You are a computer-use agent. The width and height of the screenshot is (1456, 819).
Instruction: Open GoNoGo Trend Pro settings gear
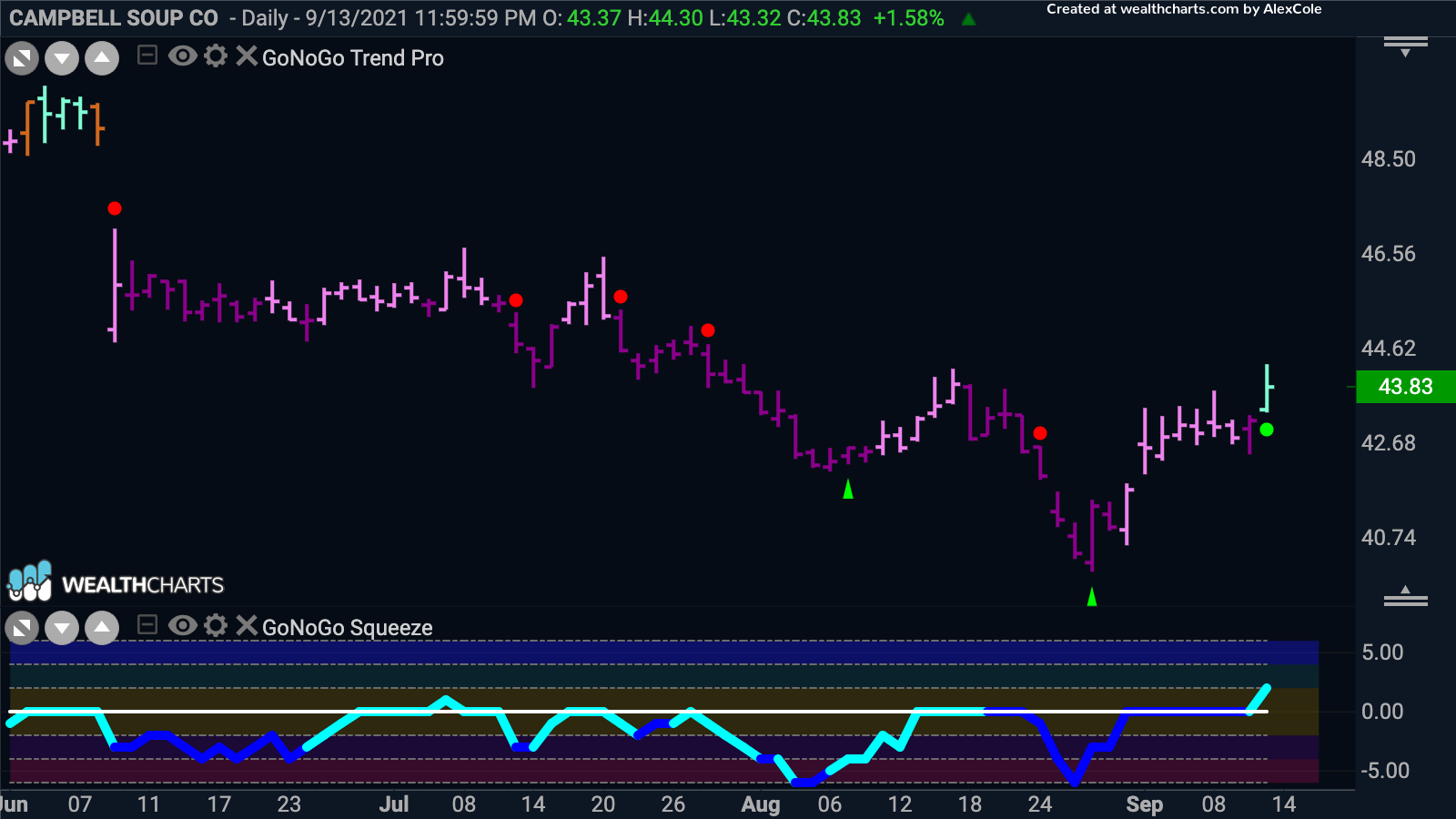tap(216, 56)
